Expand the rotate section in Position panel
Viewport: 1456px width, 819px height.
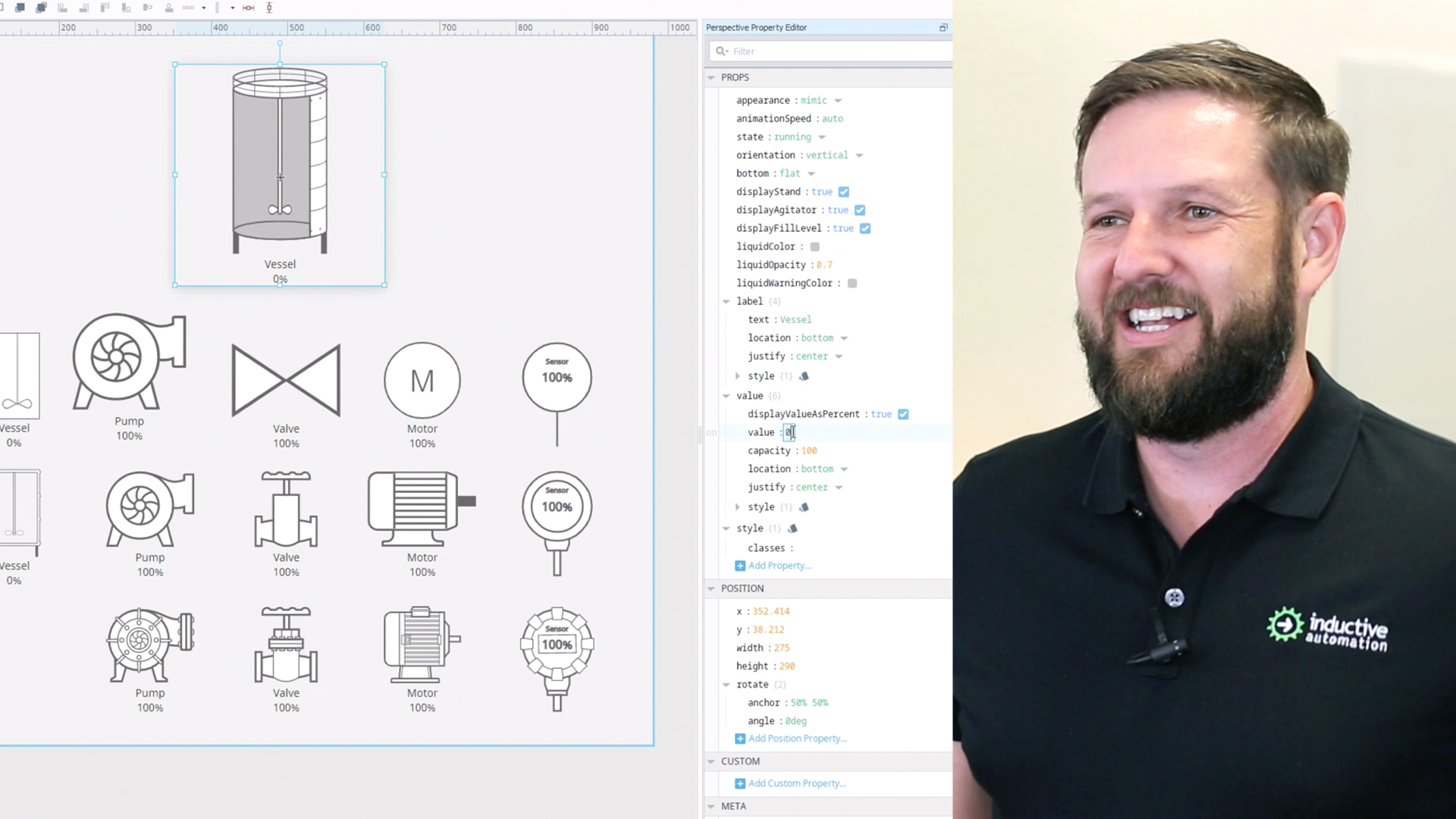pyautogui.click(x=727, y=684)
